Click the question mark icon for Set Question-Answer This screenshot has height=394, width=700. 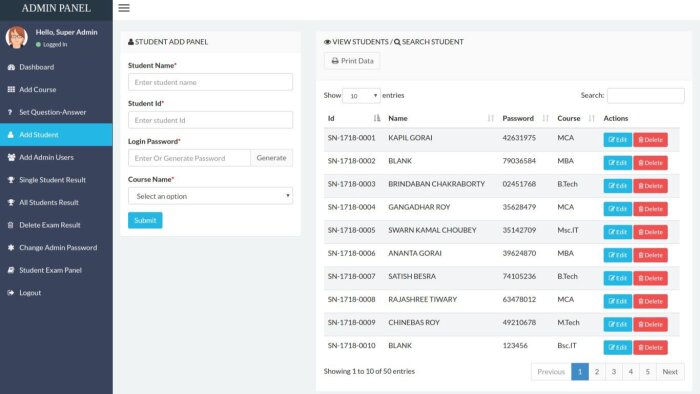click(x=10, y=112)
